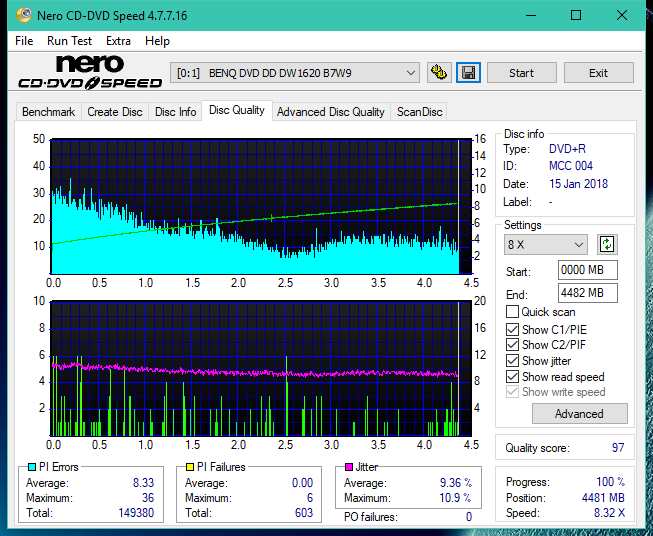Viewport: 653px width, 536px height.
Task: Click the PI Failures maximum 6
Action: point(310,498)
